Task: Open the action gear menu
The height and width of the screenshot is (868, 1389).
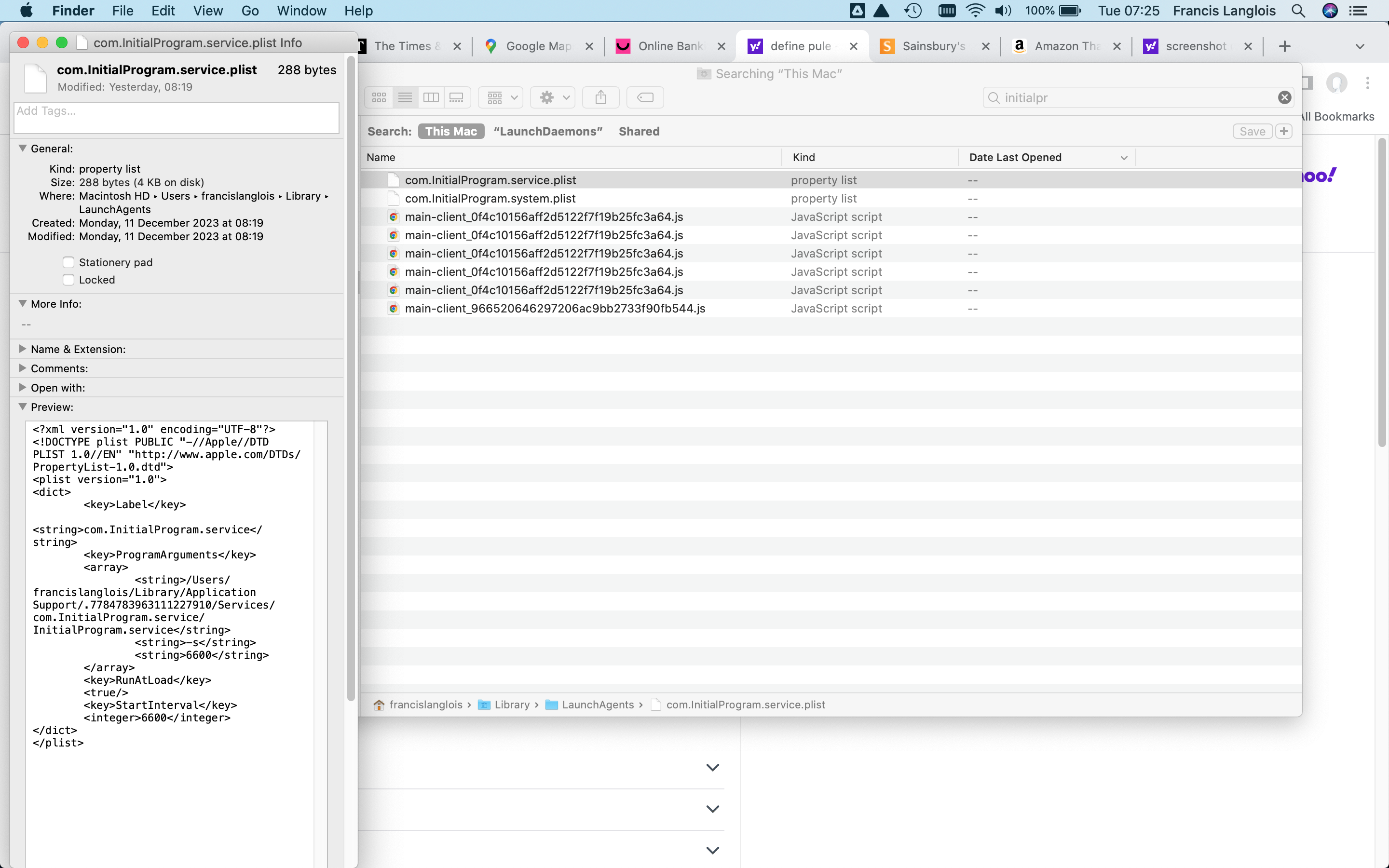Action: coord(552,97)
